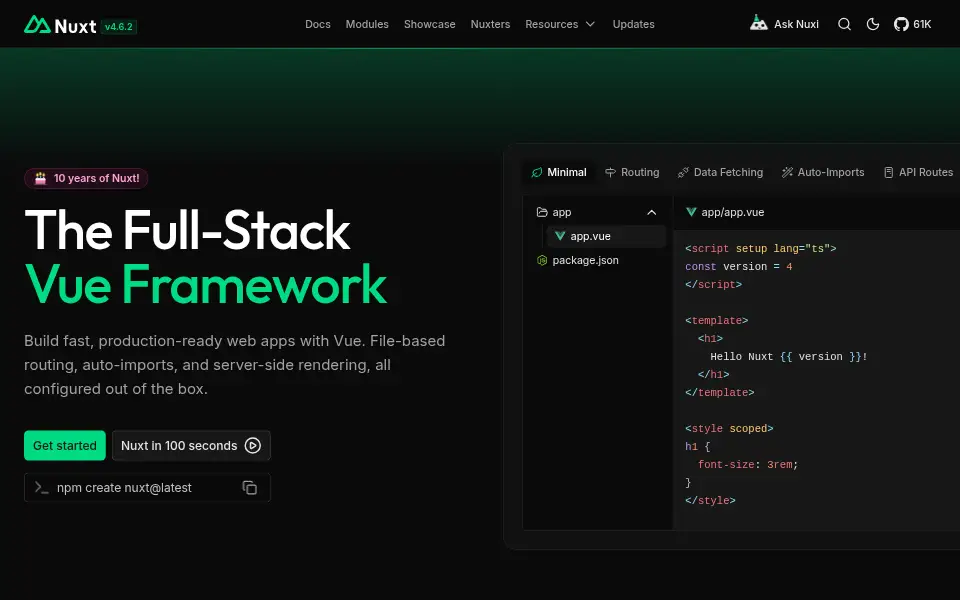The height and width of the screenshot is (600, 960).
Task: Click the play circle icon
Action: [253, 446]
